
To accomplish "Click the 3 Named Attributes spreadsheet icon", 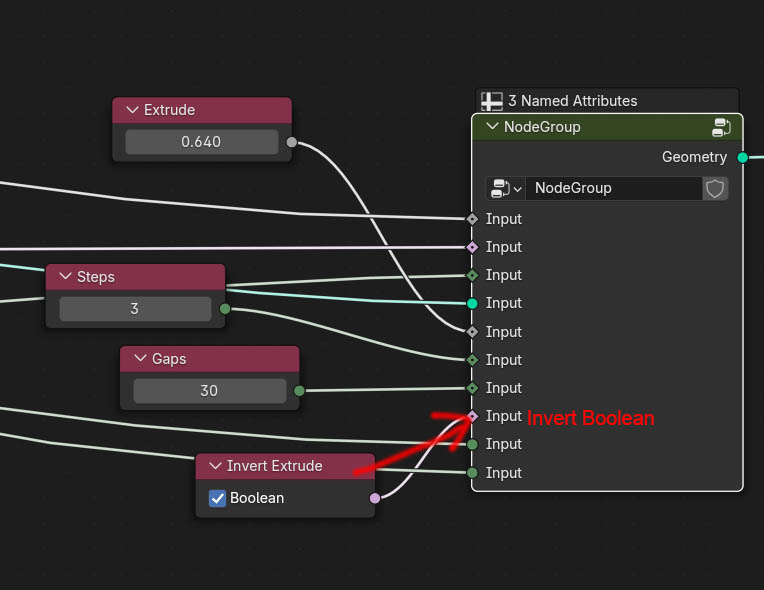I will click(492, 101).
